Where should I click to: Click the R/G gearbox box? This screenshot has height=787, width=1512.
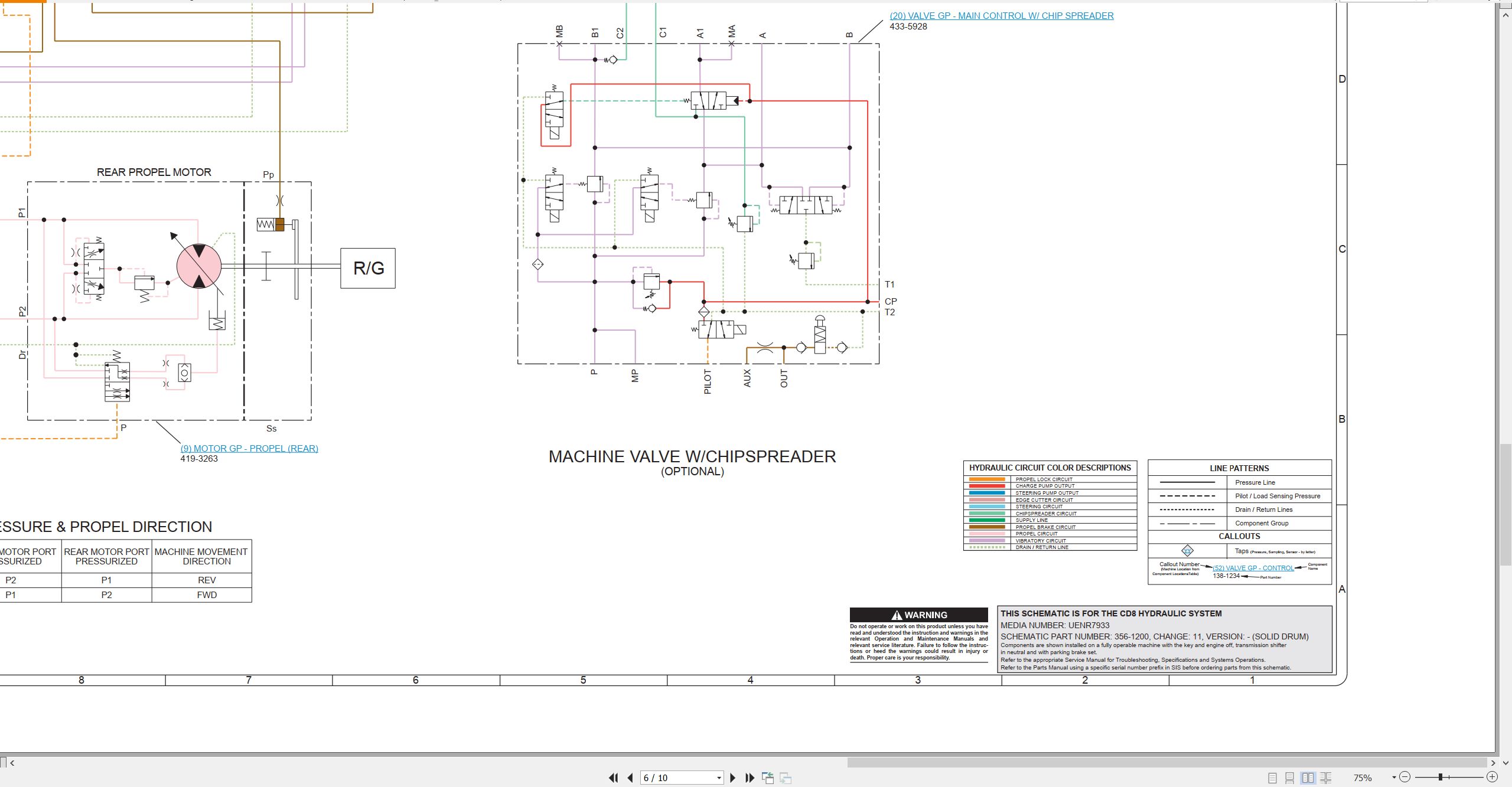tap(368, 268)
